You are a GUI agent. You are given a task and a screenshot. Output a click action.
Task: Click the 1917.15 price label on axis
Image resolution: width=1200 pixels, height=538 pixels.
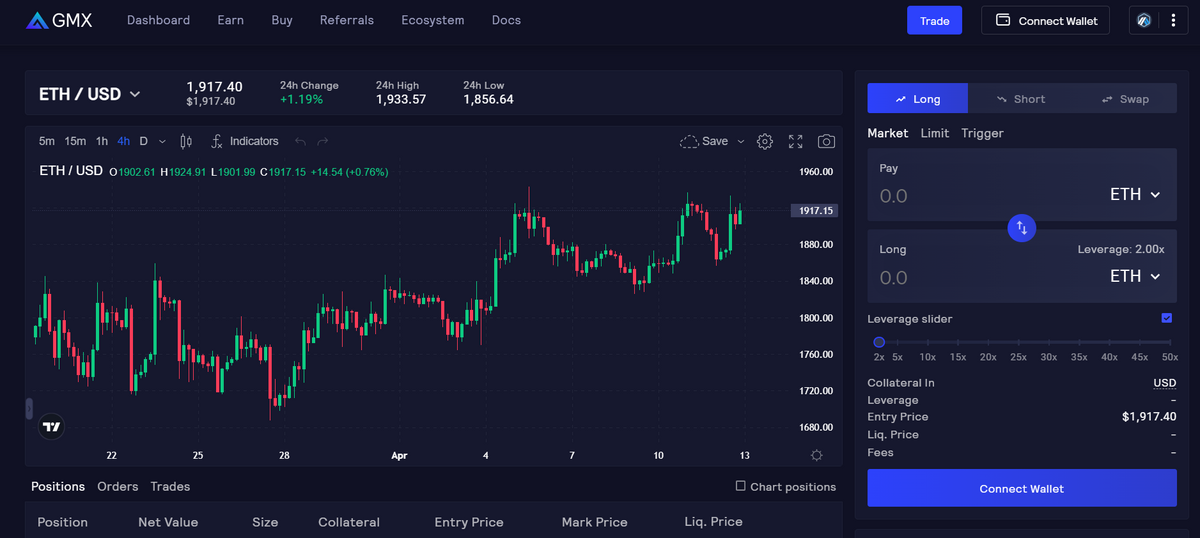tap(814, 211)
